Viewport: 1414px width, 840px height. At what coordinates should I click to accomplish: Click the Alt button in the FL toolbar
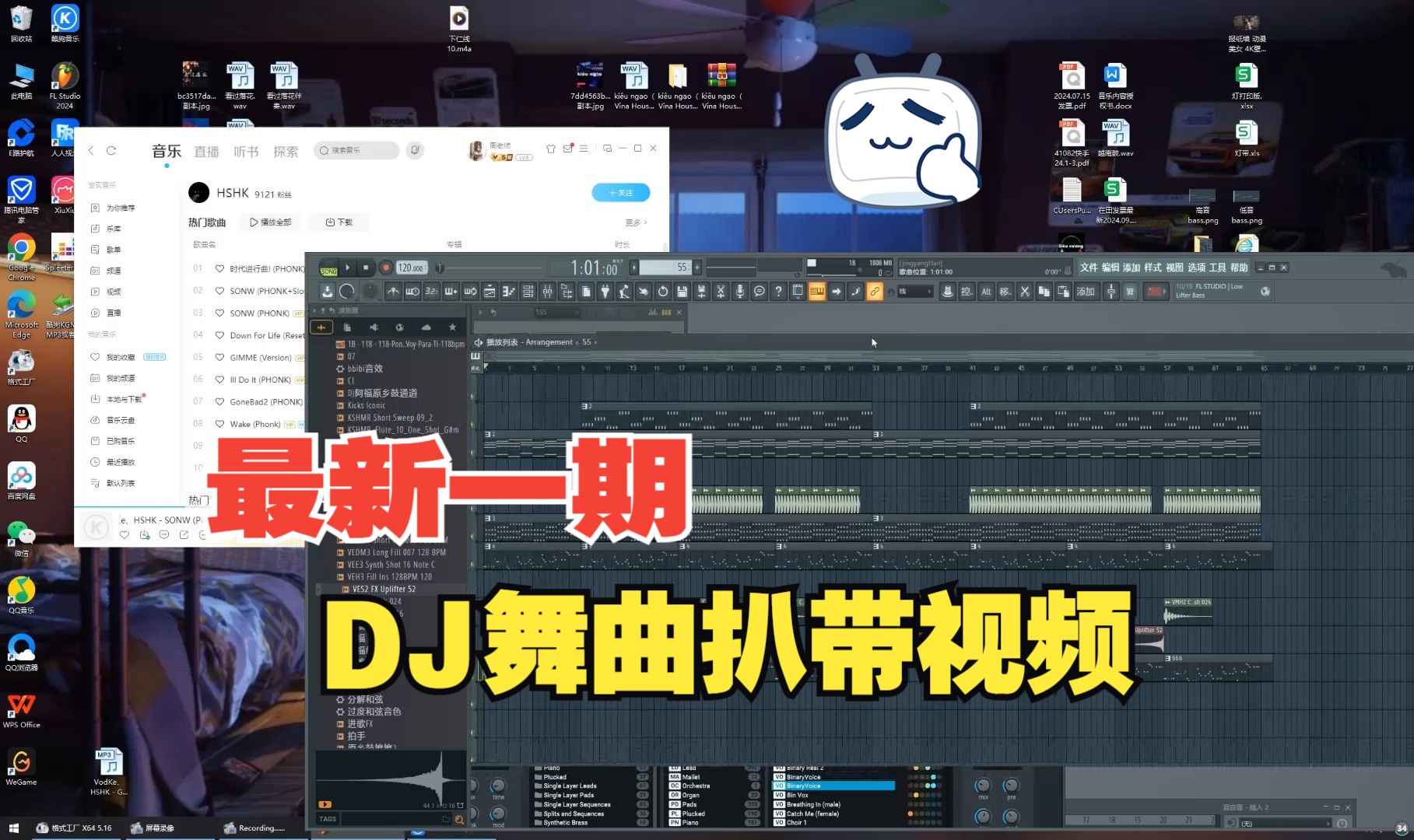click(x=986, y=291)
